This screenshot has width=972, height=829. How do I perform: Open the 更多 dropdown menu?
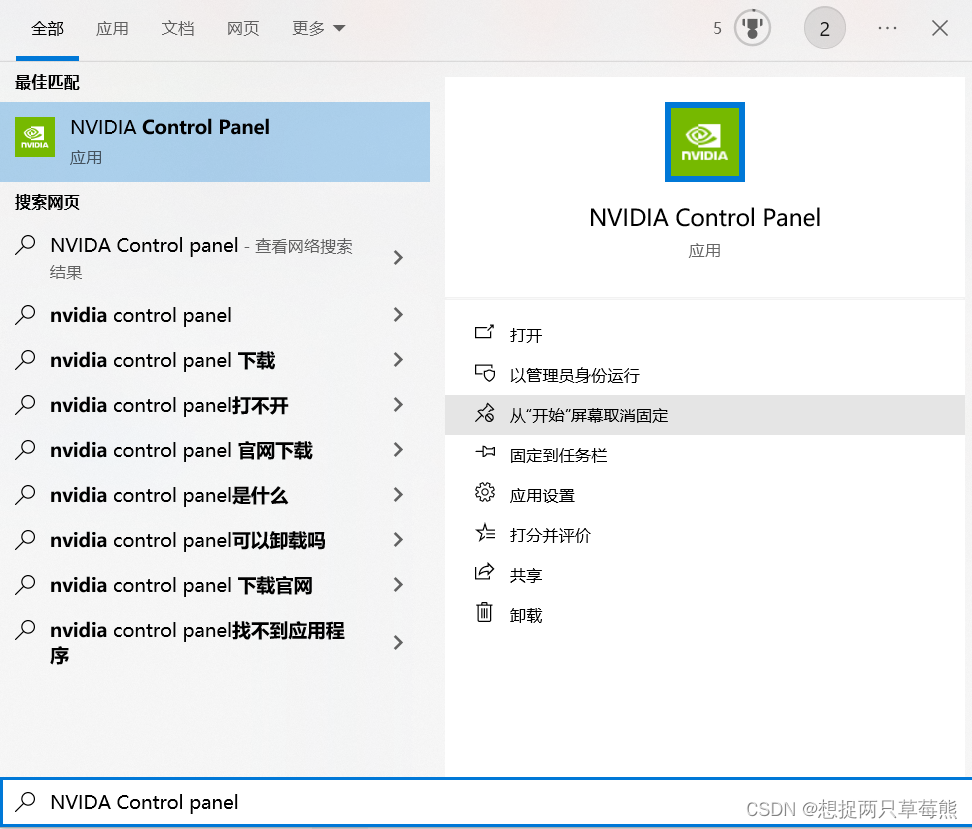pyautogui.click(x=318, y=29)
